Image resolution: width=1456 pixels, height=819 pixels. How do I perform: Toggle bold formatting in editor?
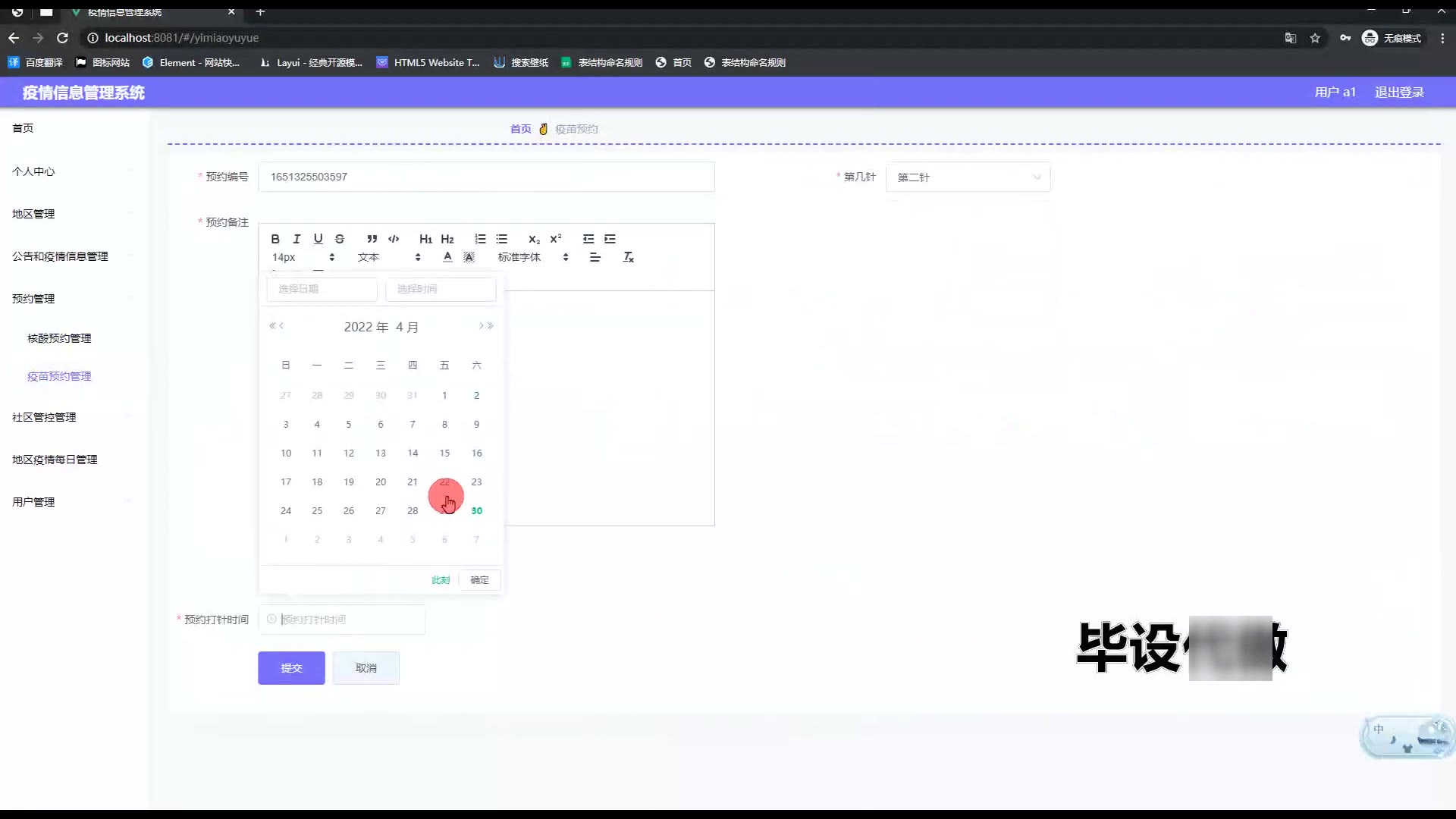coord(275,239)
